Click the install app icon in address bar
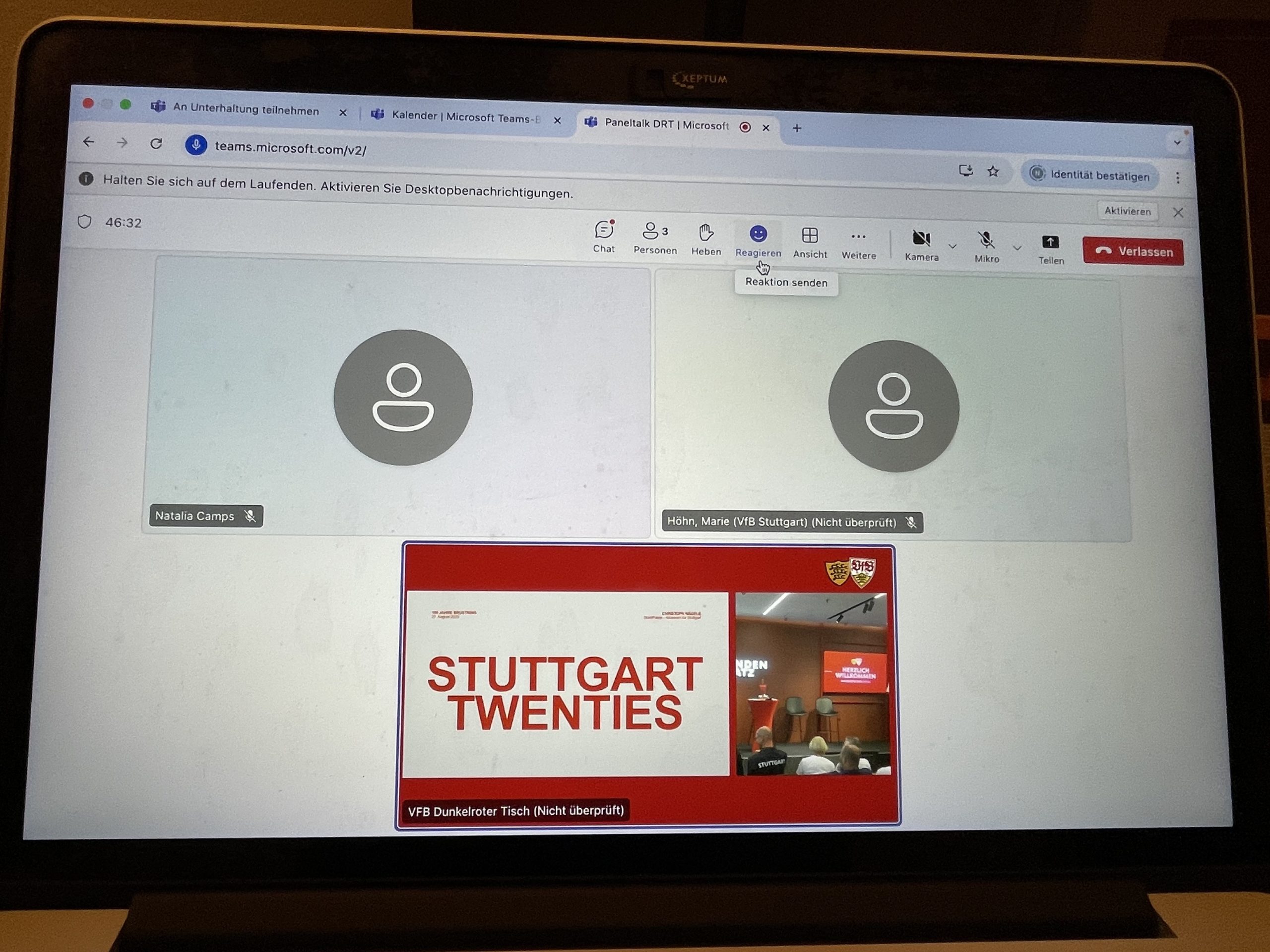The height and width of the screenshot is (952, 1270). click(x=966, y=171)
